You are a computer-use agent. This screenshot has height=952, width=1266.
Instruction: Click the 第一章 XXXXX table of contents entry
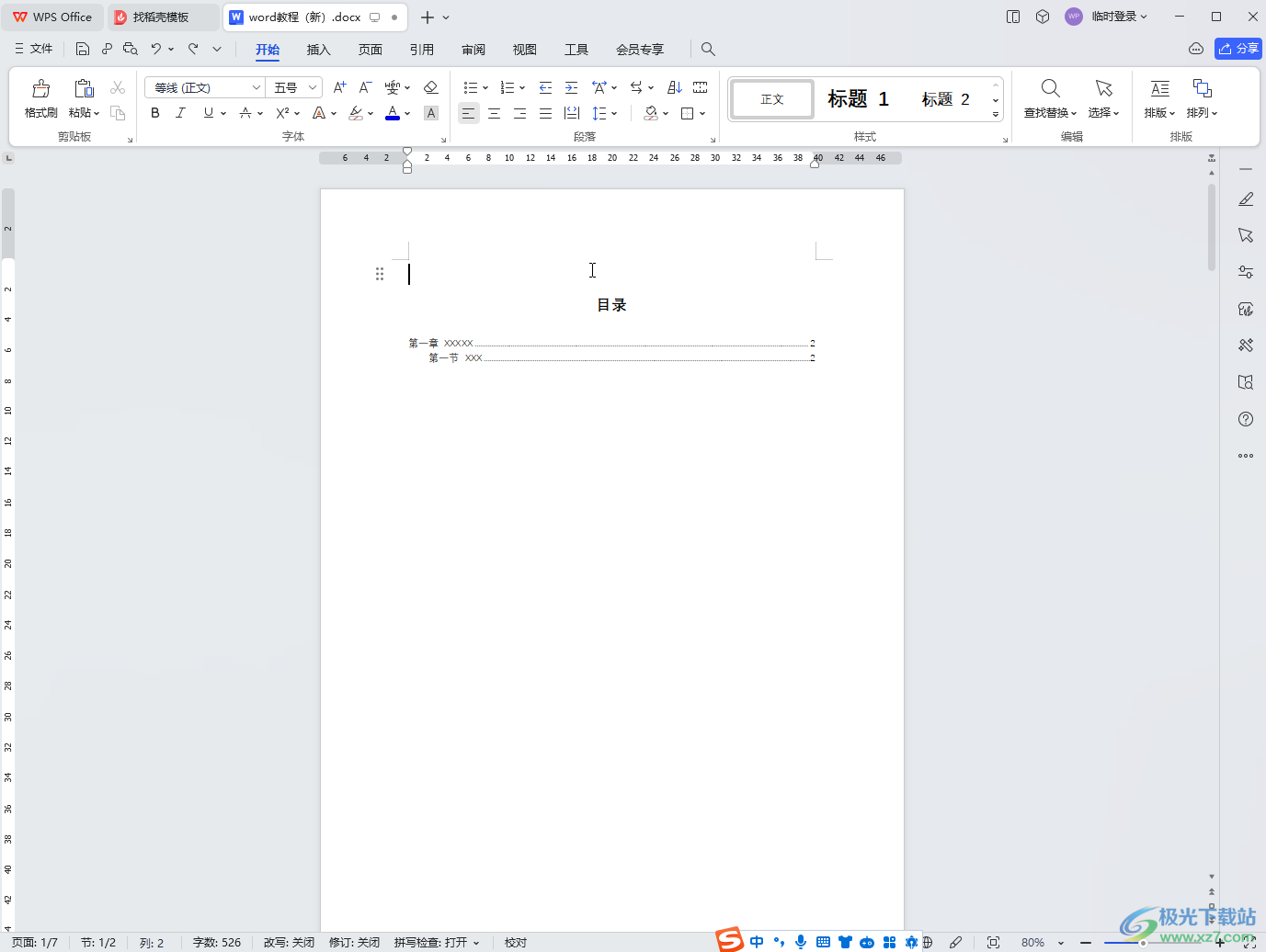[x=611, y=343]
